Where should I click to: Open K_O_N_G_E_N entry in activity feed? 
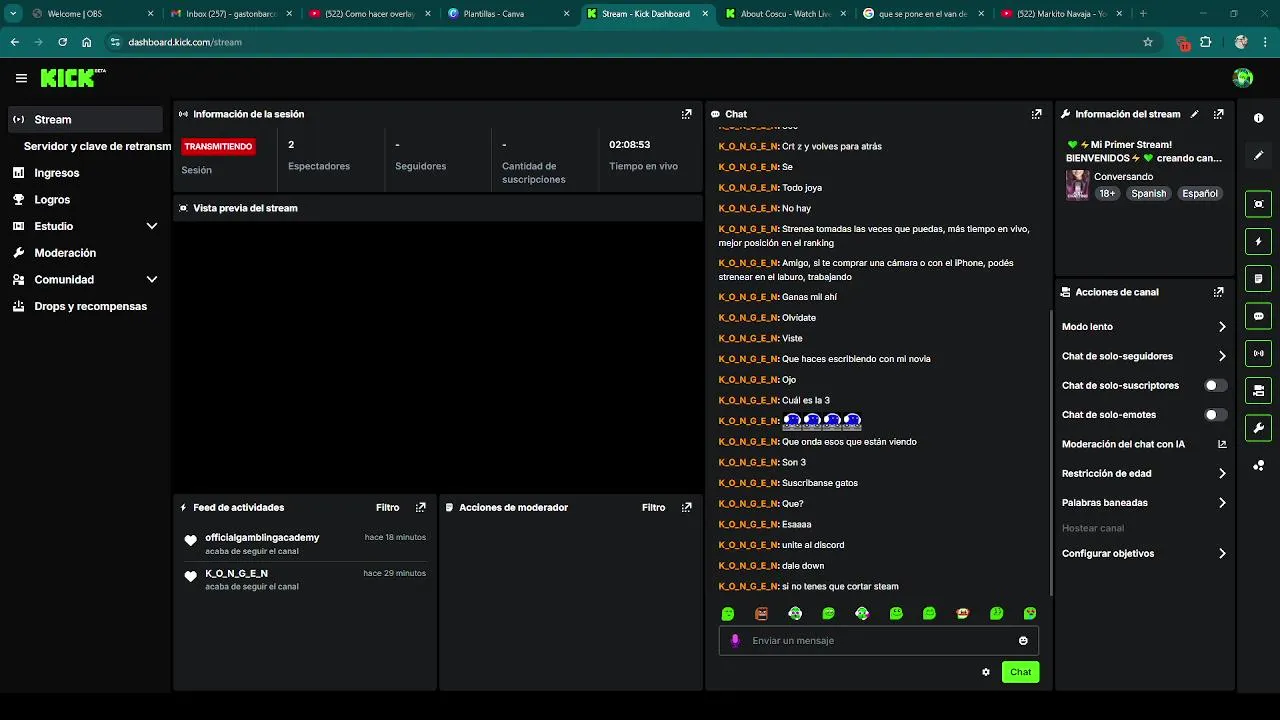pyautogui.click(x=237, y=573)
